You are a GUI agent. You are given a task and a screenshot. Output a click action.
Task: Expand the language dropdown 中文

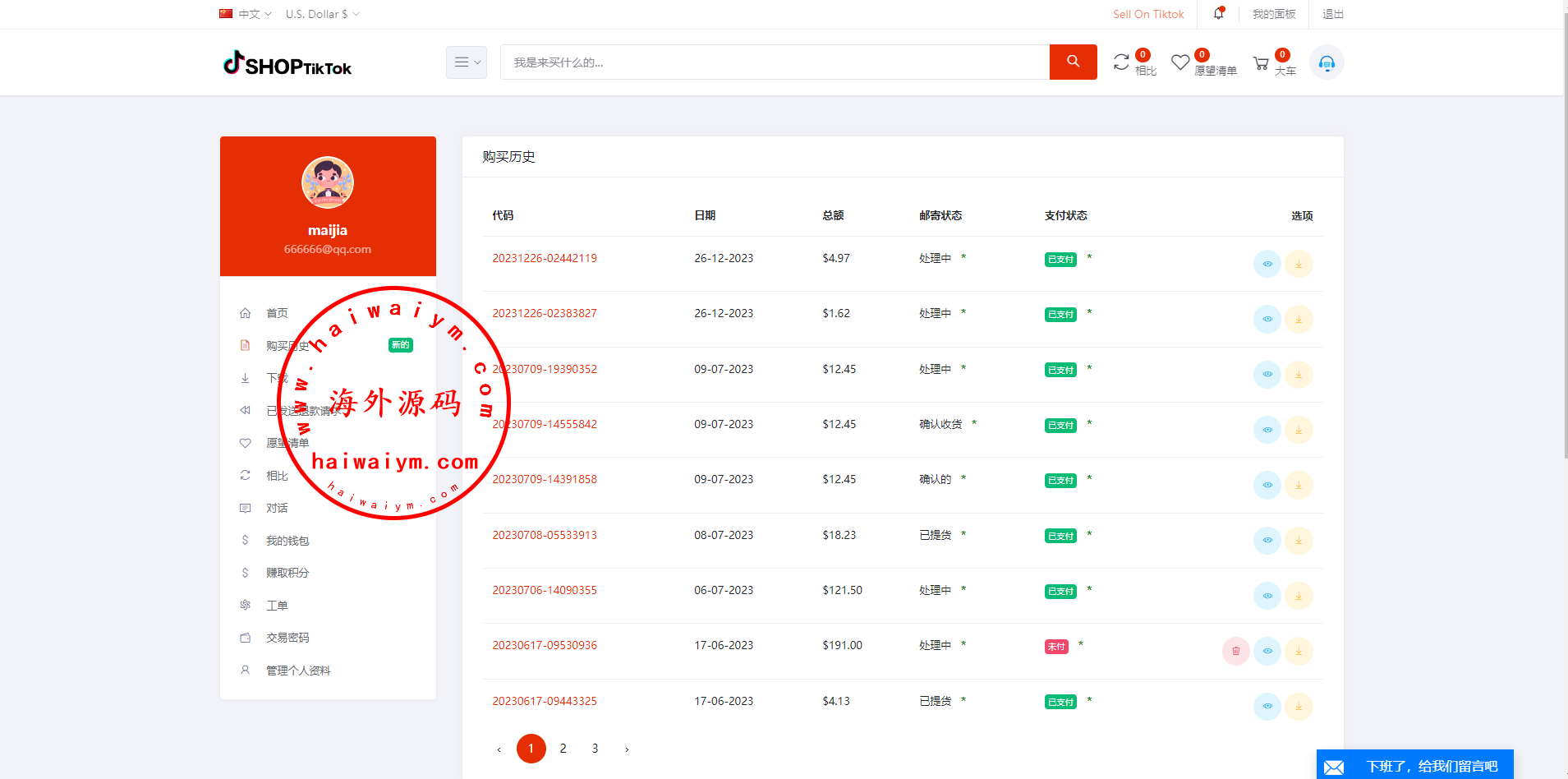(246, 14)
